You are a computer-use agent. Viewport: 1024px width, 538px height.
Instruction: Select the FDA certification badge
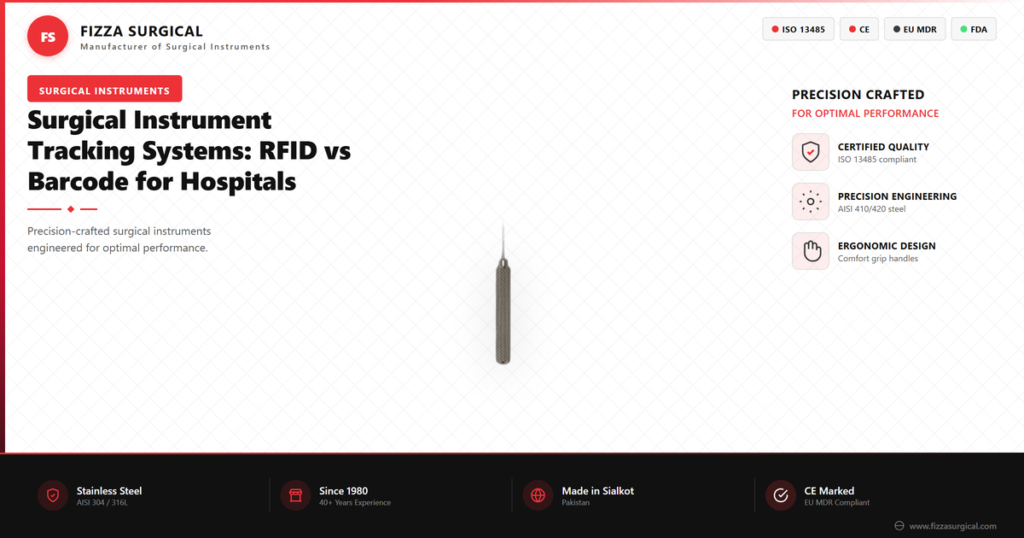pyautogui.click(x=973, y=29)
